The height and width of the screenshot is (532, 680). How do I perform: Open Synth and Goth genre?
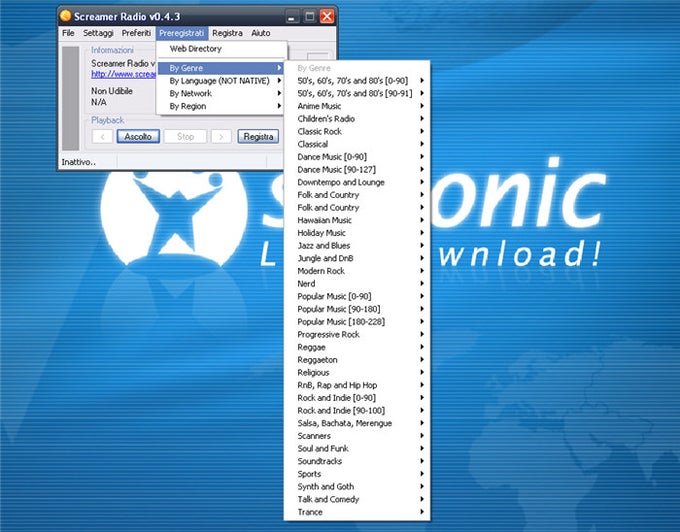coord(357,486)
